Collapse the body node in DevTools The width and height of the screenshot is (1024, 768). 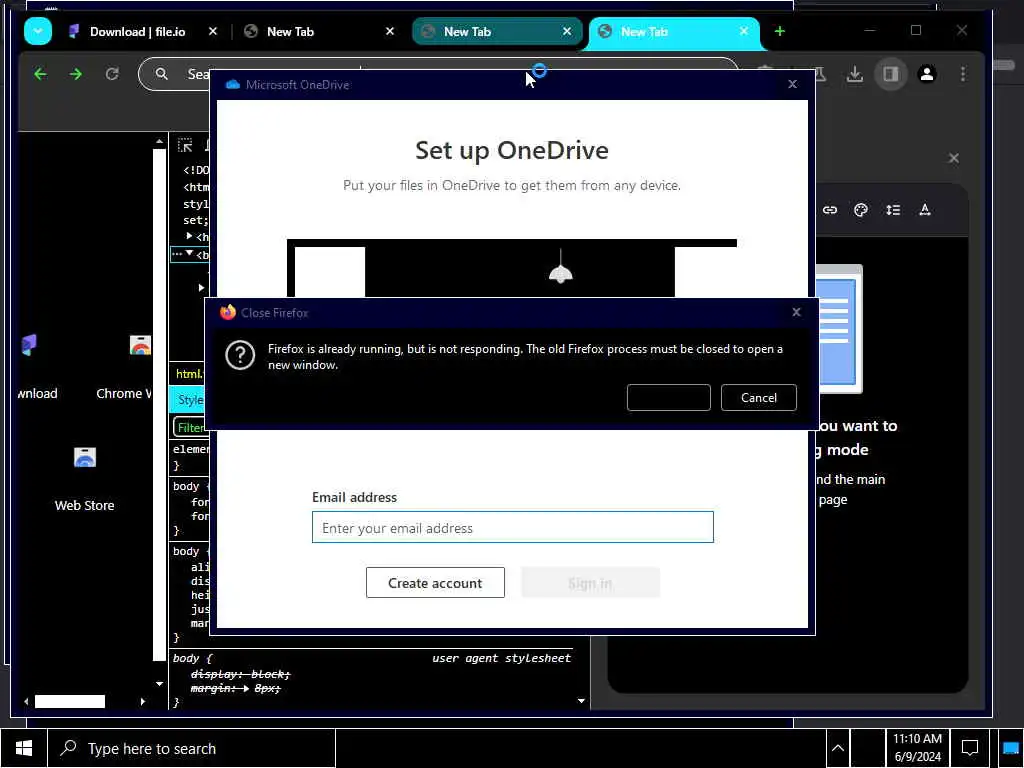(189, 253)
